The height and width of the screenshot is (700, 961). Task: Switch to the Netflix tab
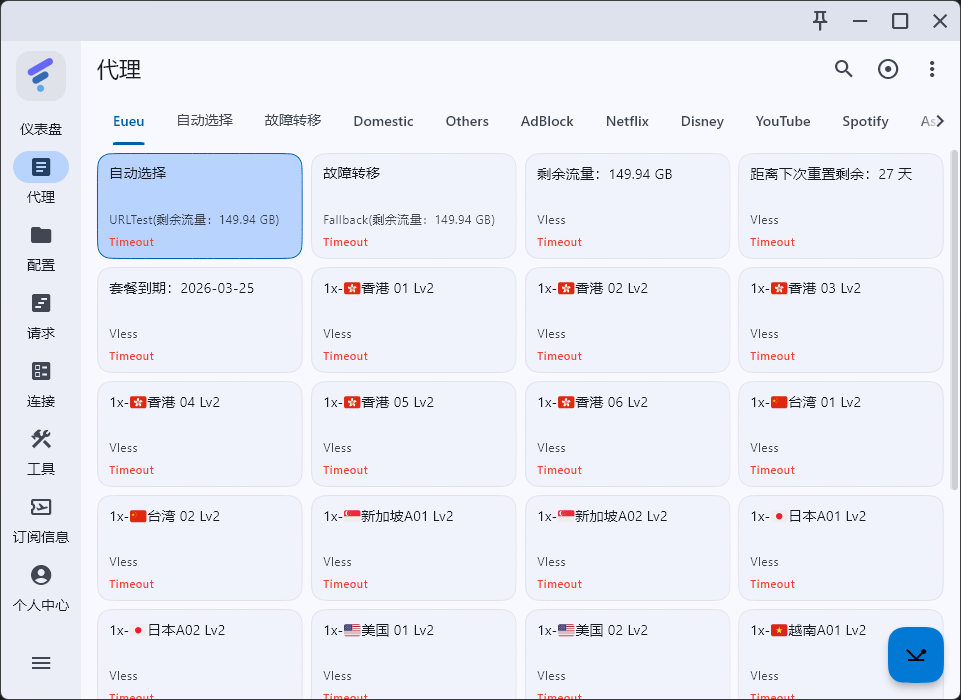tap(627, 121)
